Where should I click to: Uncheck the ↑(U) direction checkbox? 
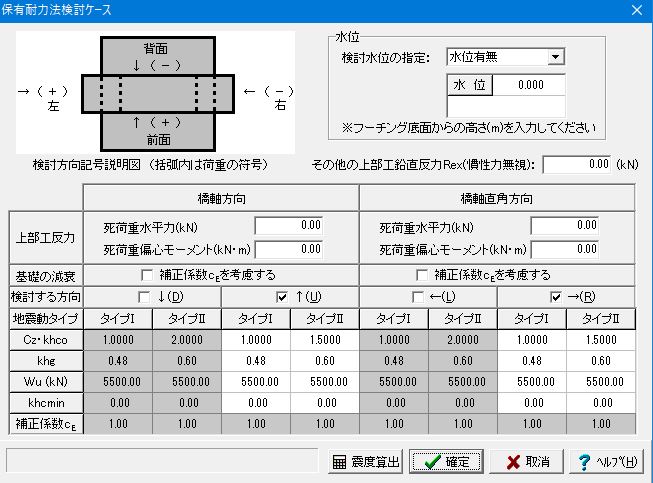pyautogui.click(x=282, y=297)
